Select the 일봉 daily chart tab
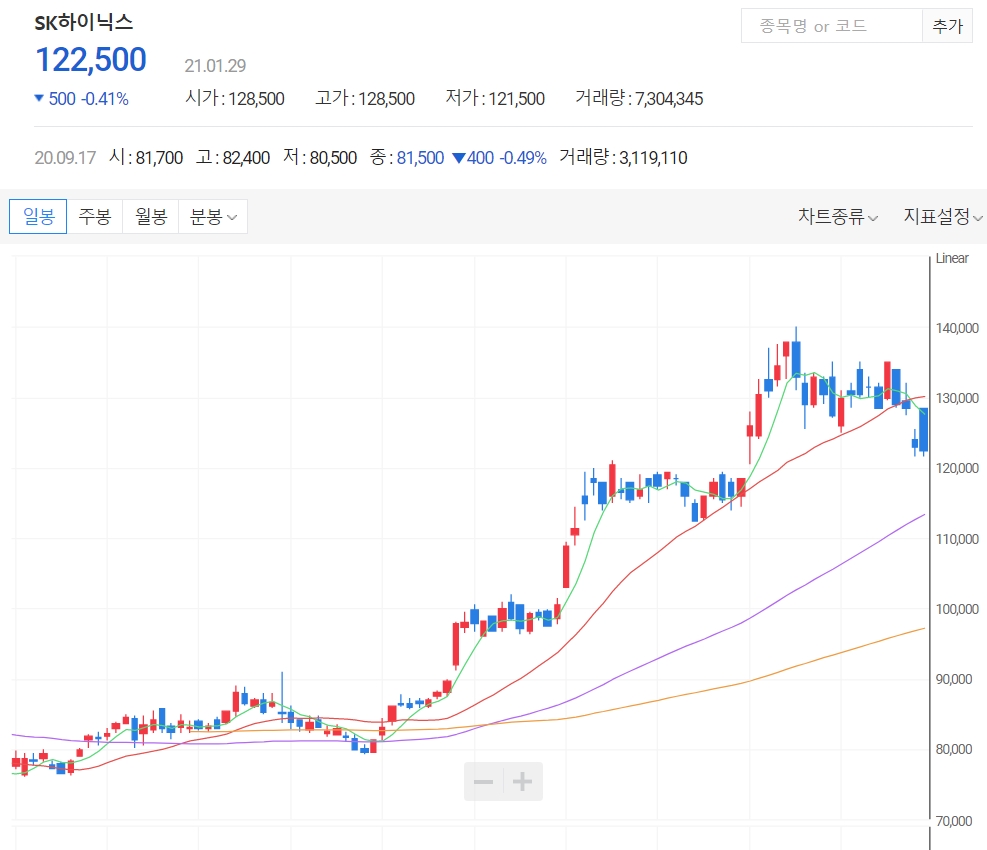Viewport: 987px width, 850px height. pos(38,217)
